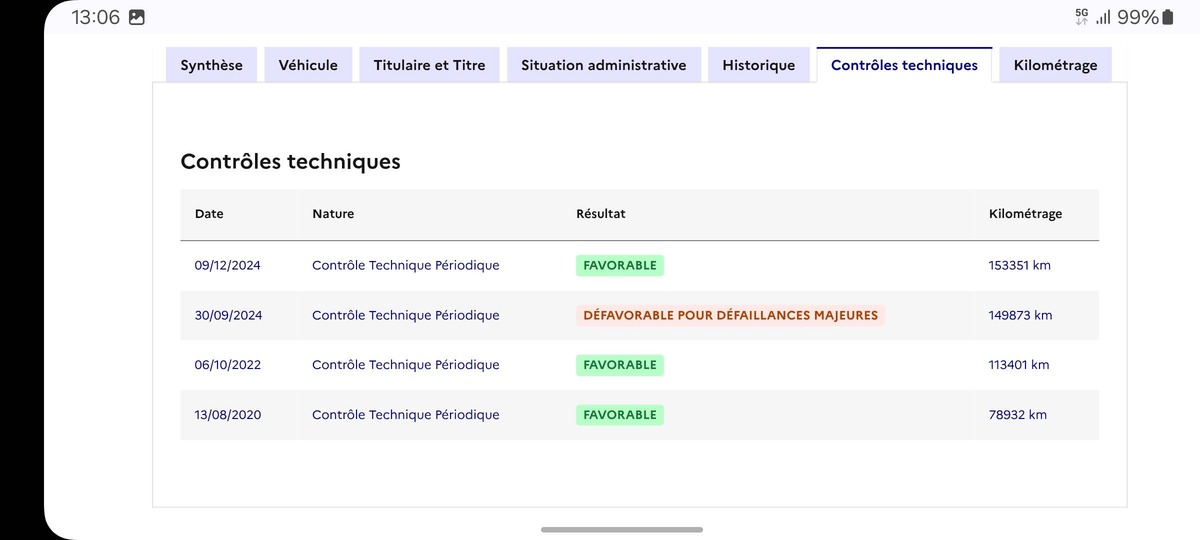Tap the image notification icon in status bar
Viewport: 1200px width, 540px height.
pyautogui.click(x=137, y=17)
